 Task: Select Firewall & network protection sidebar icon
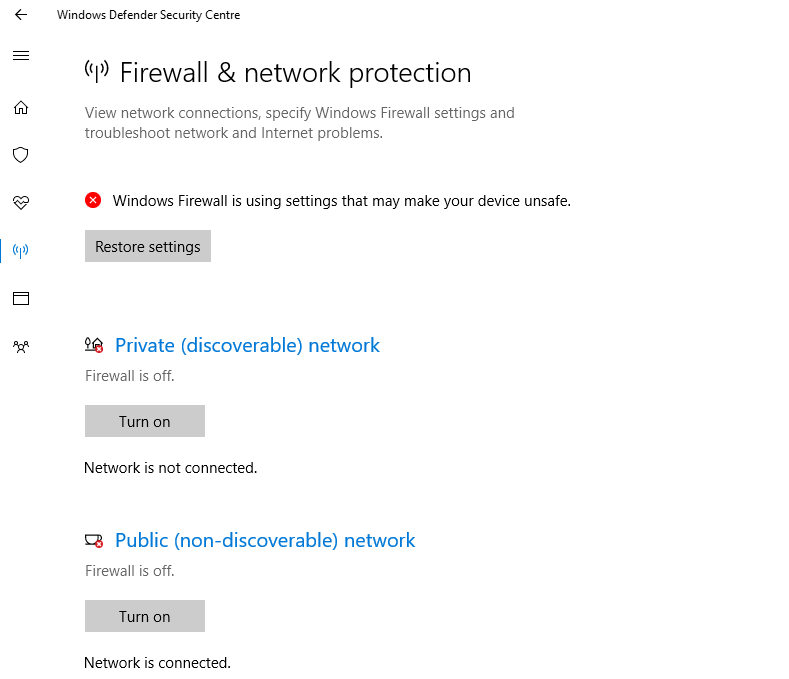coord(21,250)
